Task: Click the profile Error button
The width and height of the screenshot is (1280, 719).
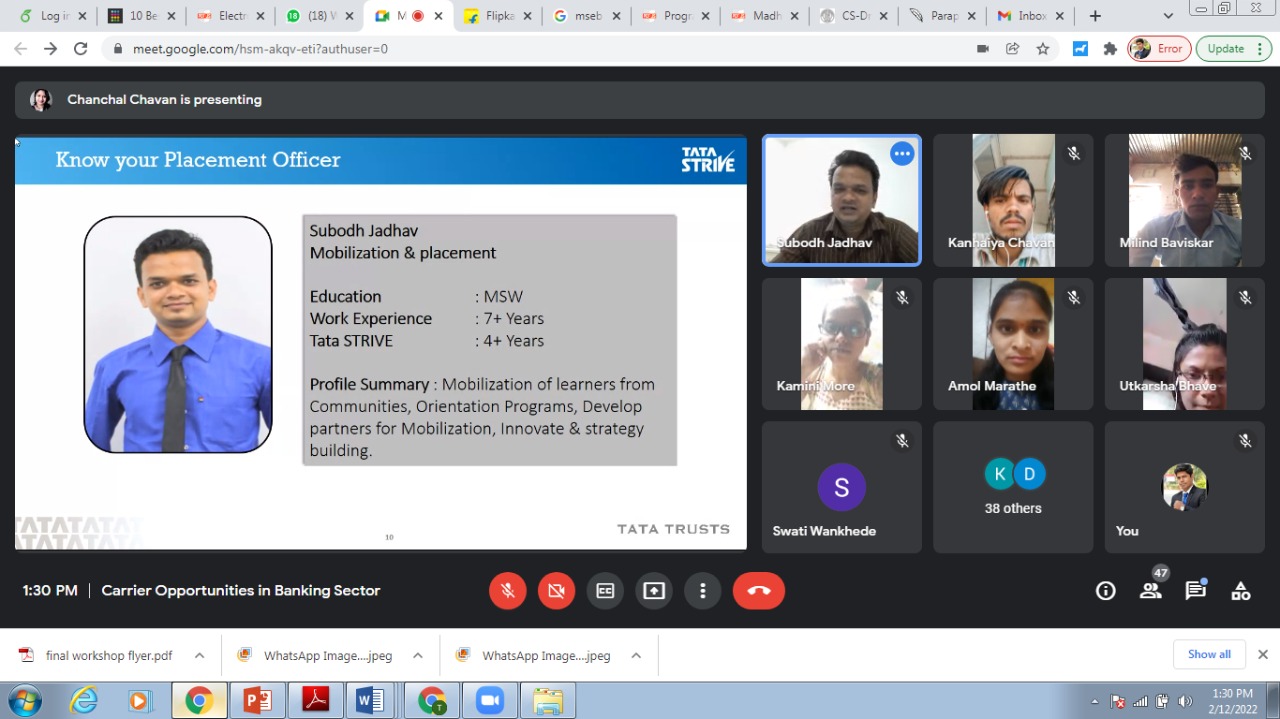Action: tap(1159, 49)
